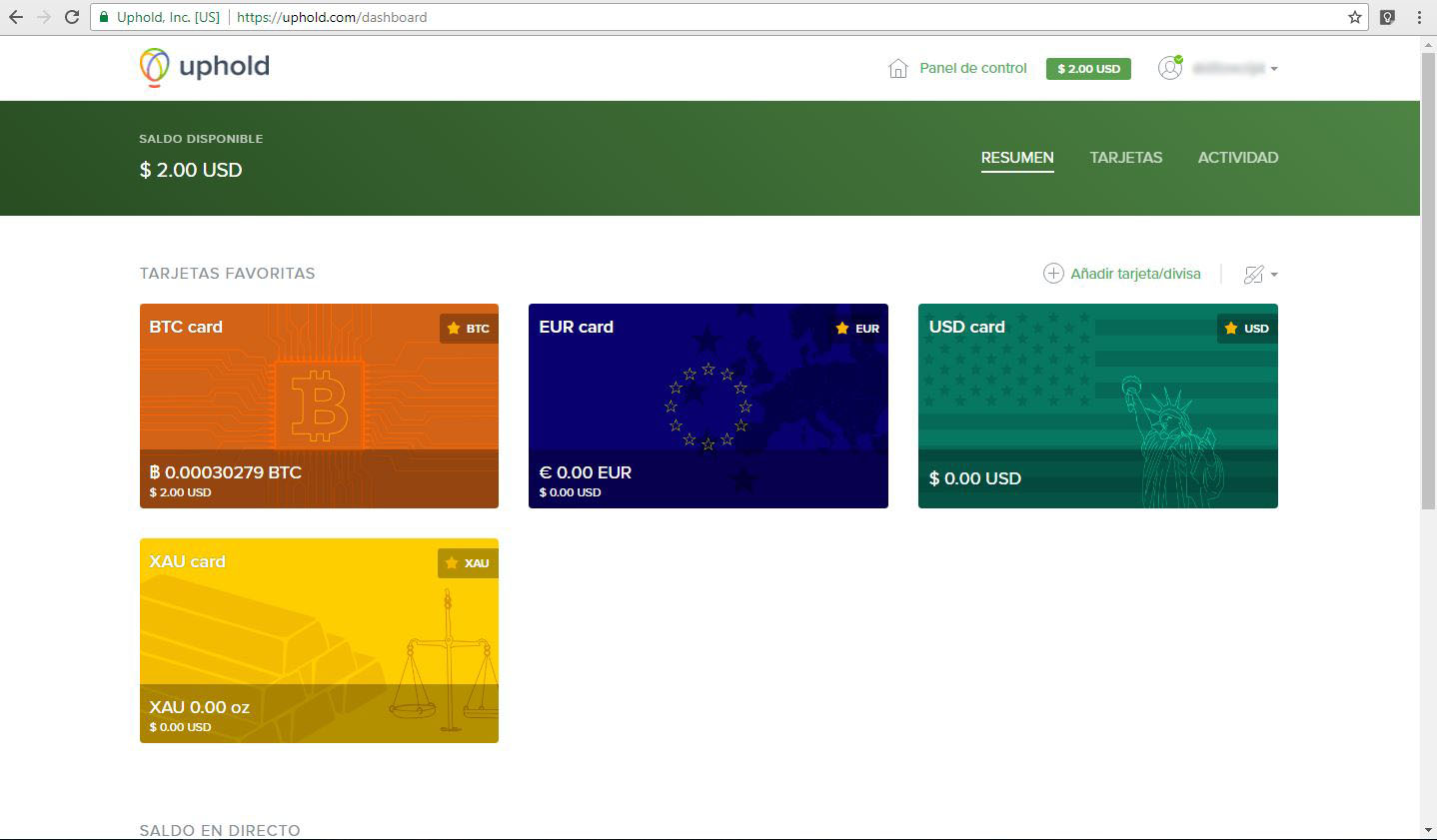Click the Uphold logo
This screenshot has height=840, width=1437.
[203, 67]
